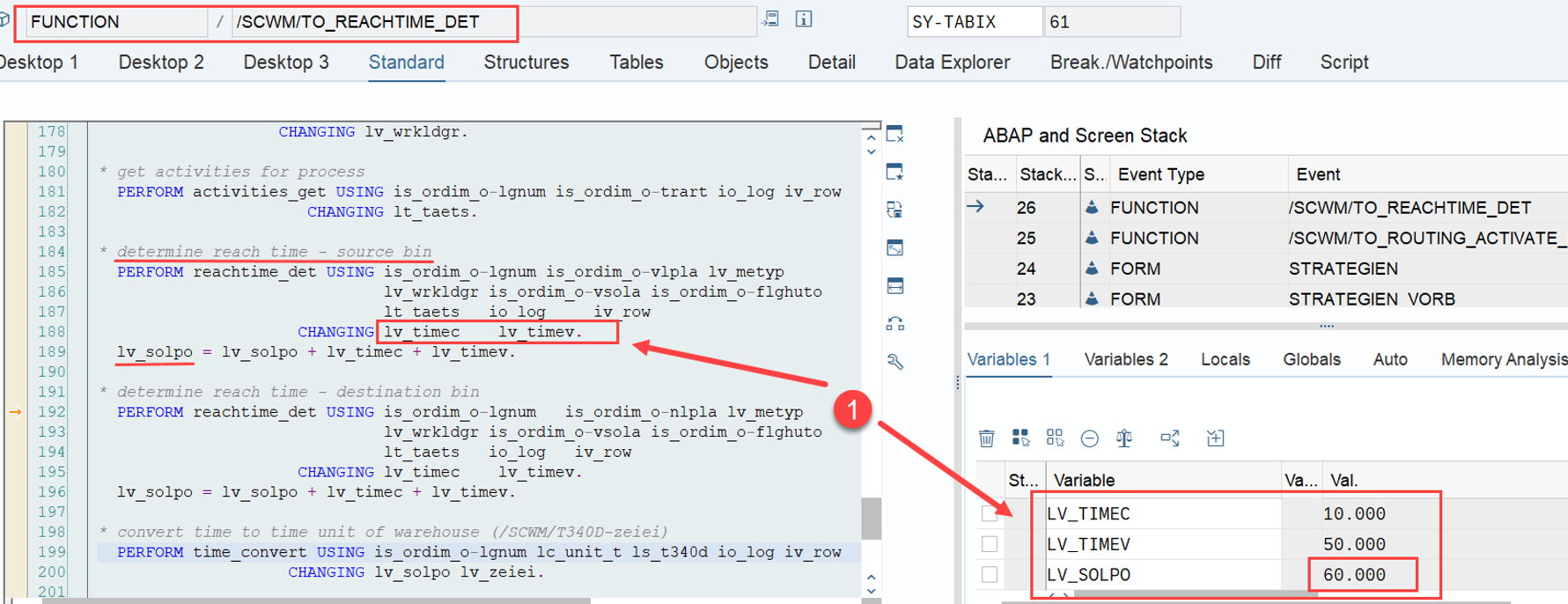Click the circled minus icon in variables toolbar
This screenshot has width=1568, height=604.
pyautogui.click(x=1090, y=438)
